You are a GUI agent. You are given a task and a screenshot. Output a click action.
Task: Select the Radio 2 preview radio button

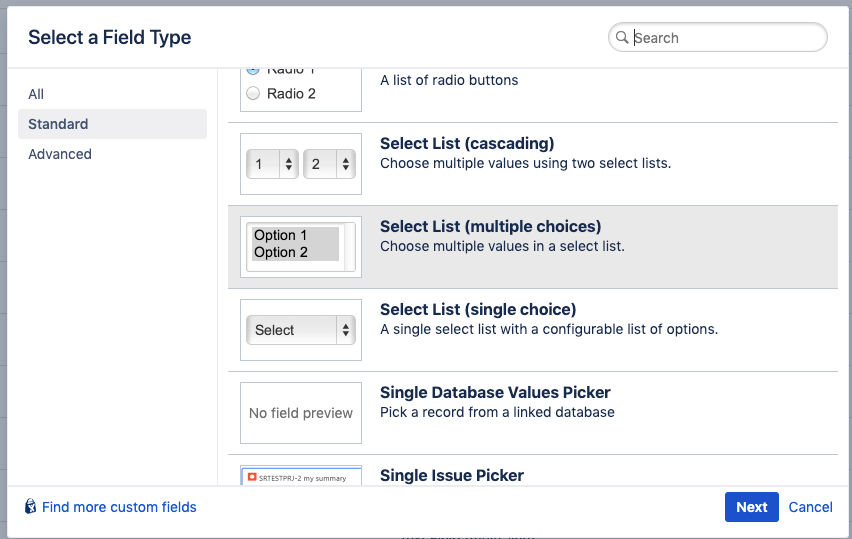(x=253, y=93)
